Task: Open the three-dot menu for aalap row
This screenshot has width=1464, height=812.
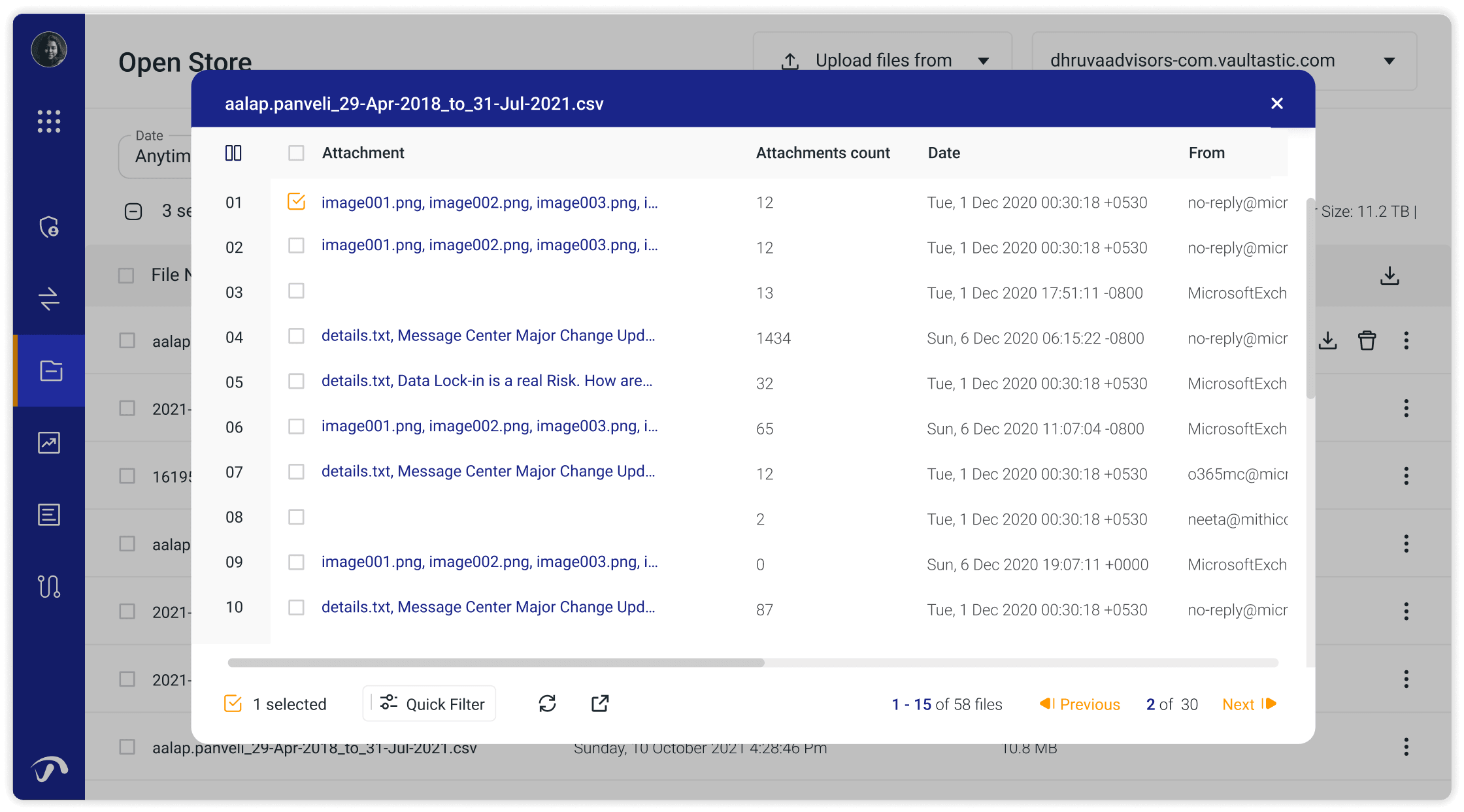Action: pos(1406,340)
